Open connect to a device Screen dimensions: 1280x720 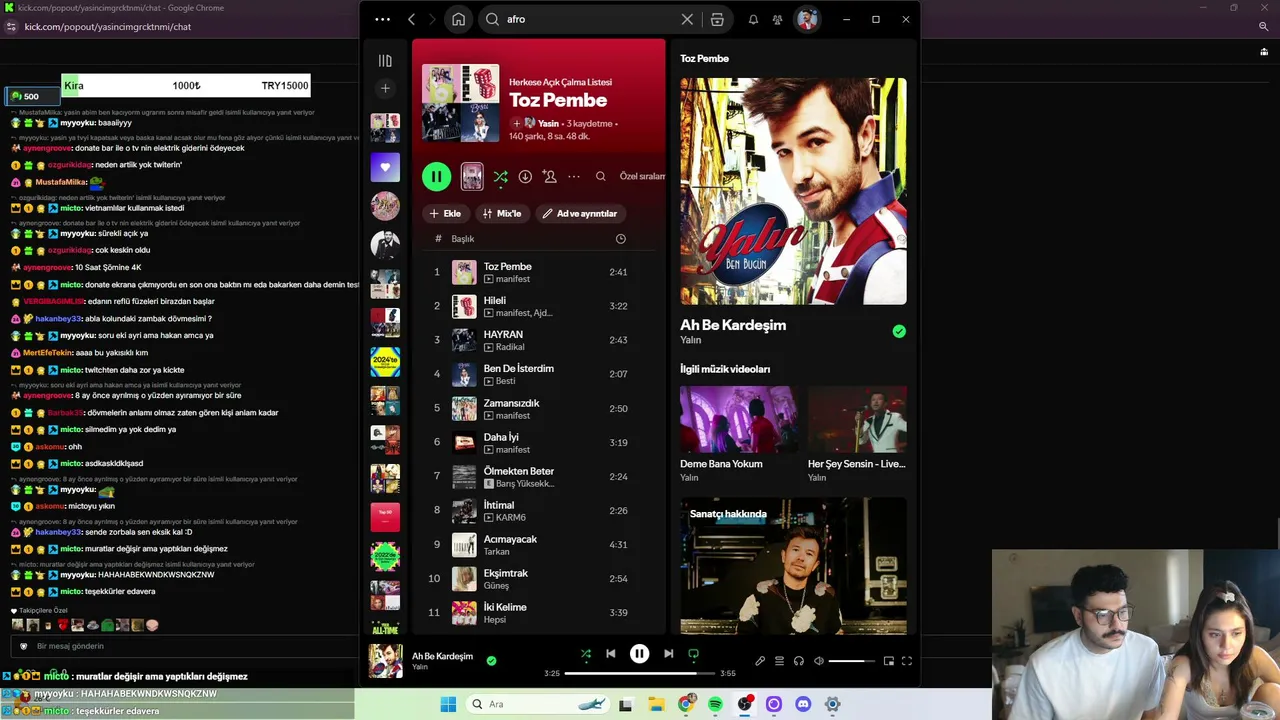pyautogui.click(x=799, y=661)
